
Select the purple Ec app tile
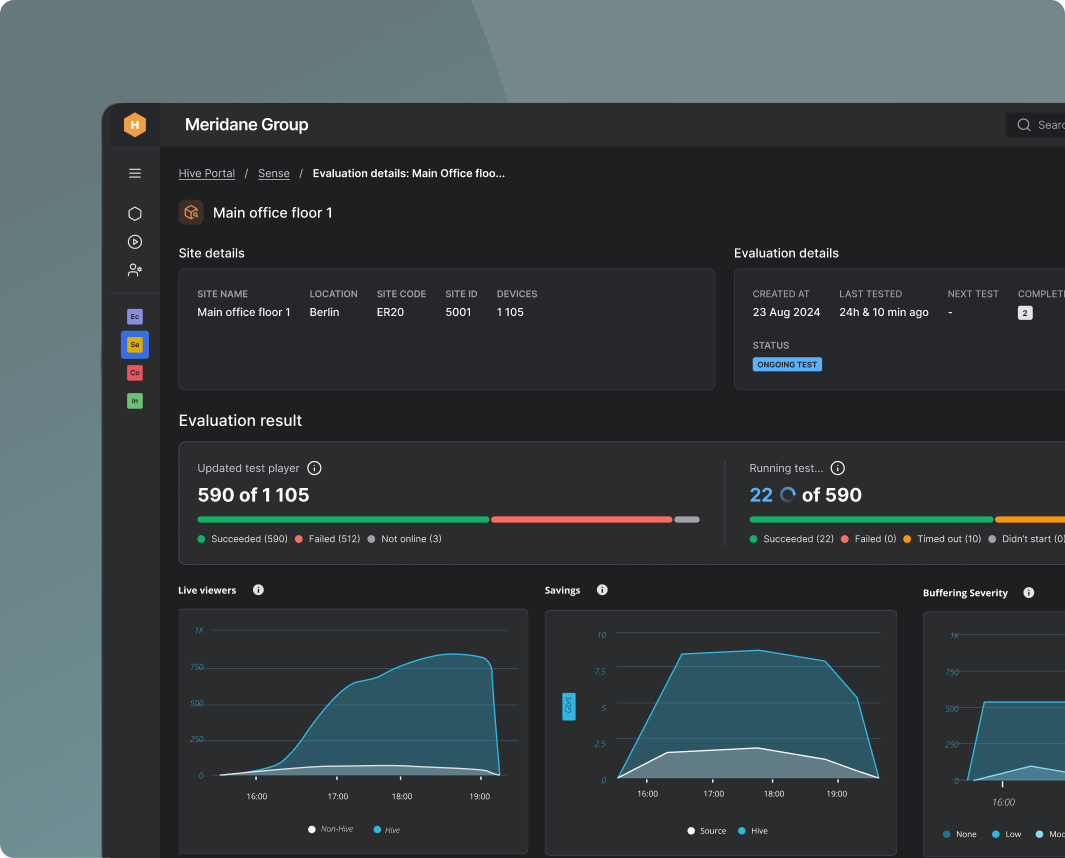134,317
